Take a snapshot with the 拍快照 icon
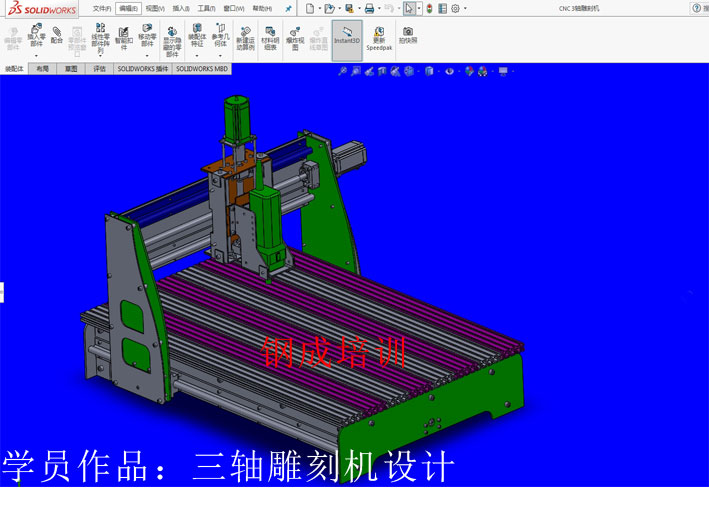 pos(408,35)
